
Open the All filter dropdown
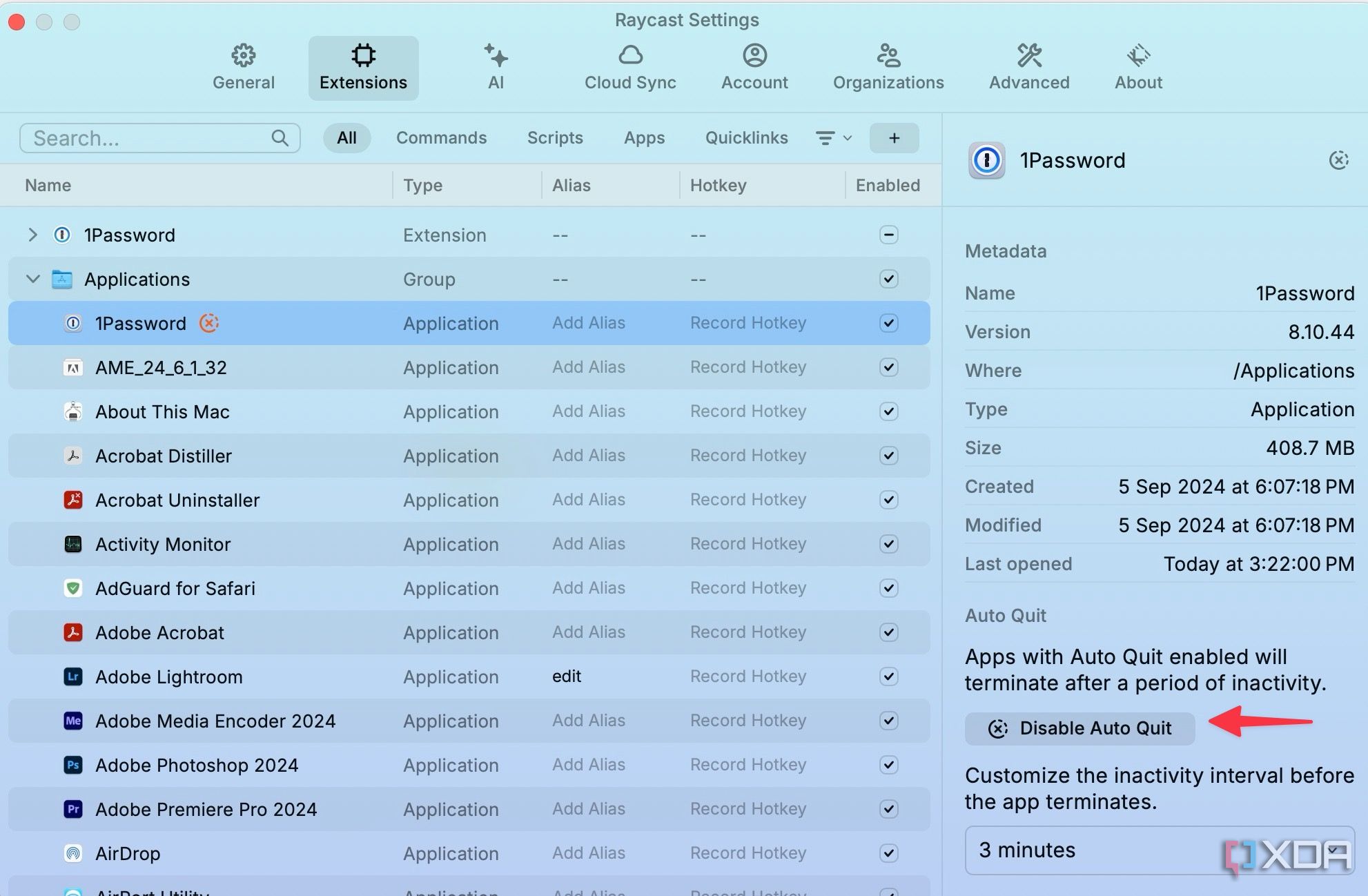point(832,137)
